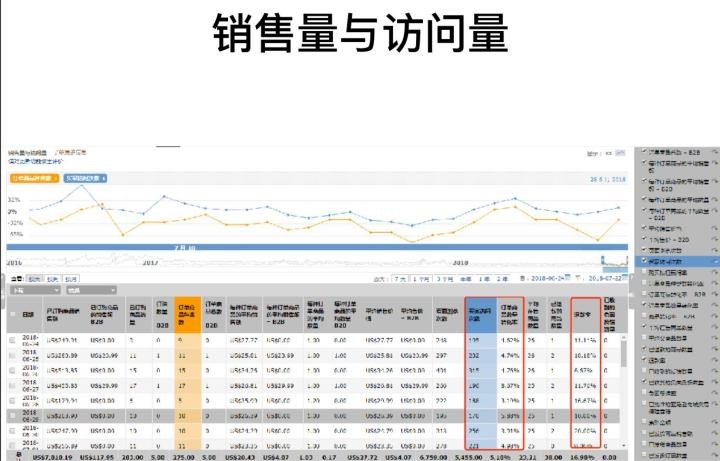Sort by 退款率 column header

click(585, 315)
